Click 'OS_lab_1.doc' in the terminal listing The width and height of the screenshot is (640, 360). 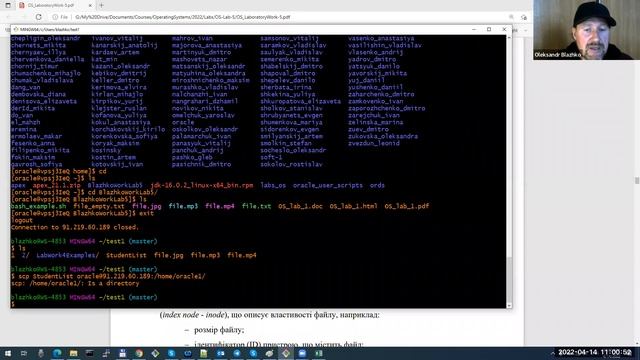point(300,206)
